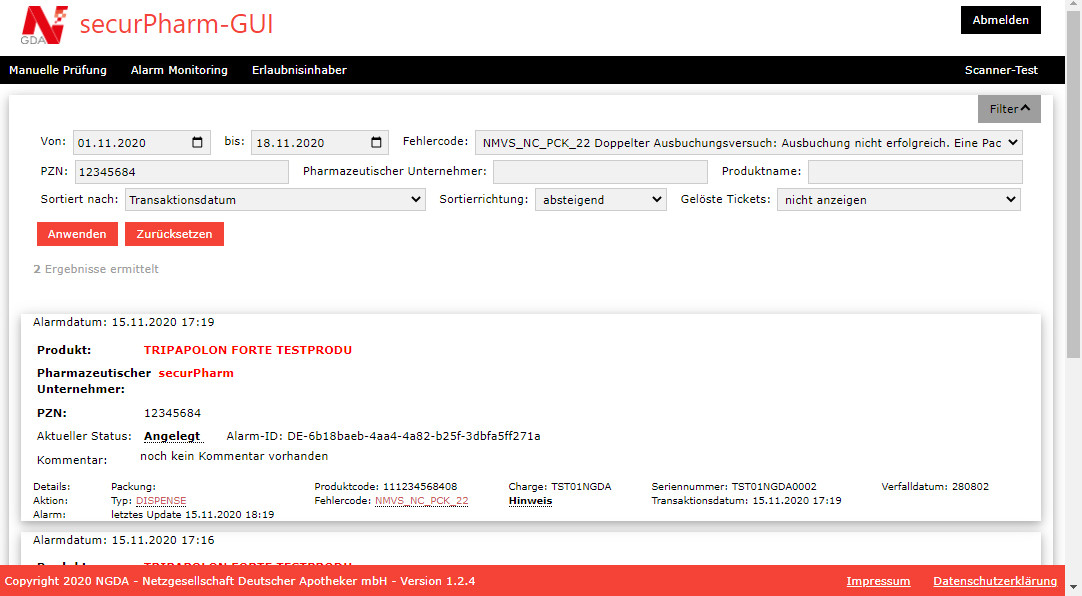
Task: Click 'letztes Update 15.11.2020 18:19'
Action: [193, 515]
